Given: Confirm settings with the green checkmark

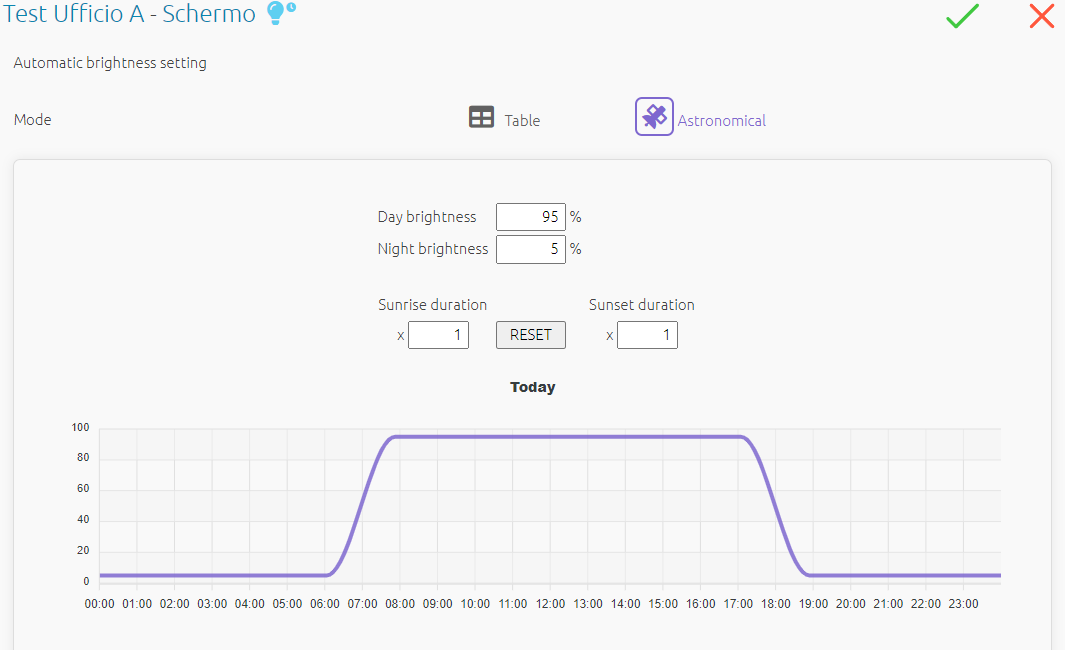Looking at the screenshot, I should 962,16.
